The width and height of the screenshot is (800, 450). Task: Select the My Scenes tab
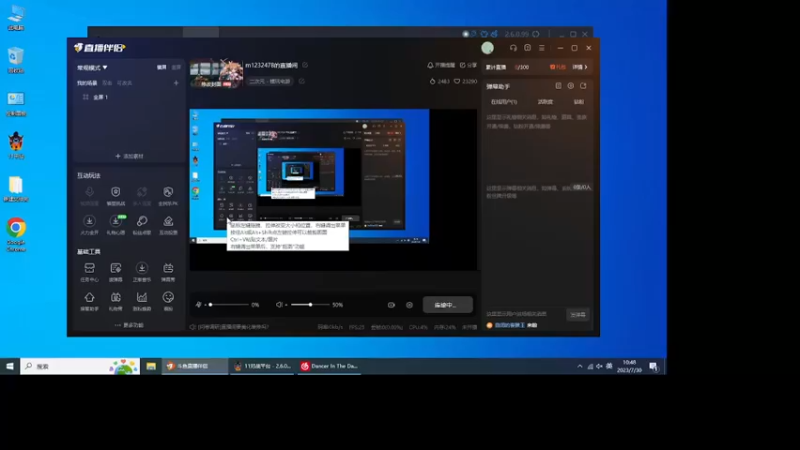[x=87, y=83]
